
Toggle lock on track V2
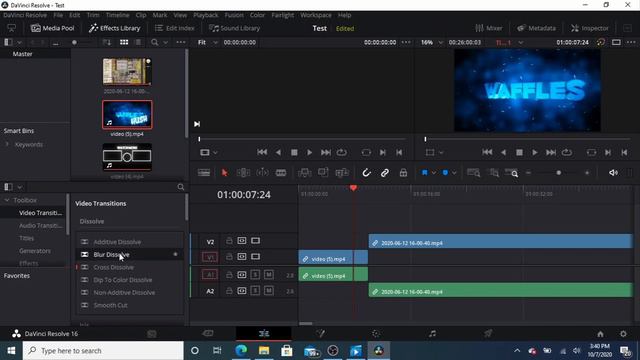click(x=229, y=241)
